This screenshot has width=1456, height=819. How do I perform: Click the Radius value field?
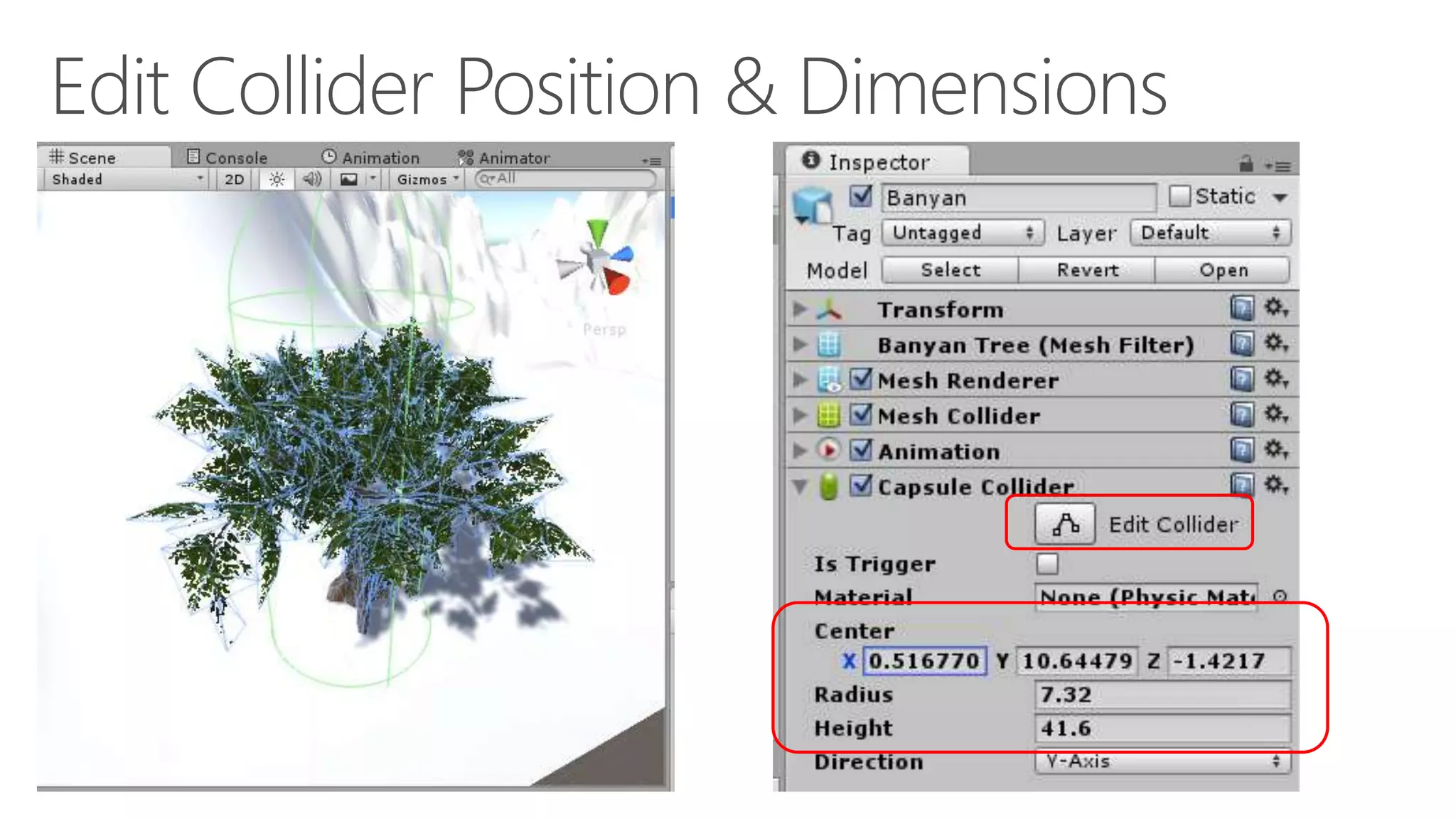click(1162, 695)
